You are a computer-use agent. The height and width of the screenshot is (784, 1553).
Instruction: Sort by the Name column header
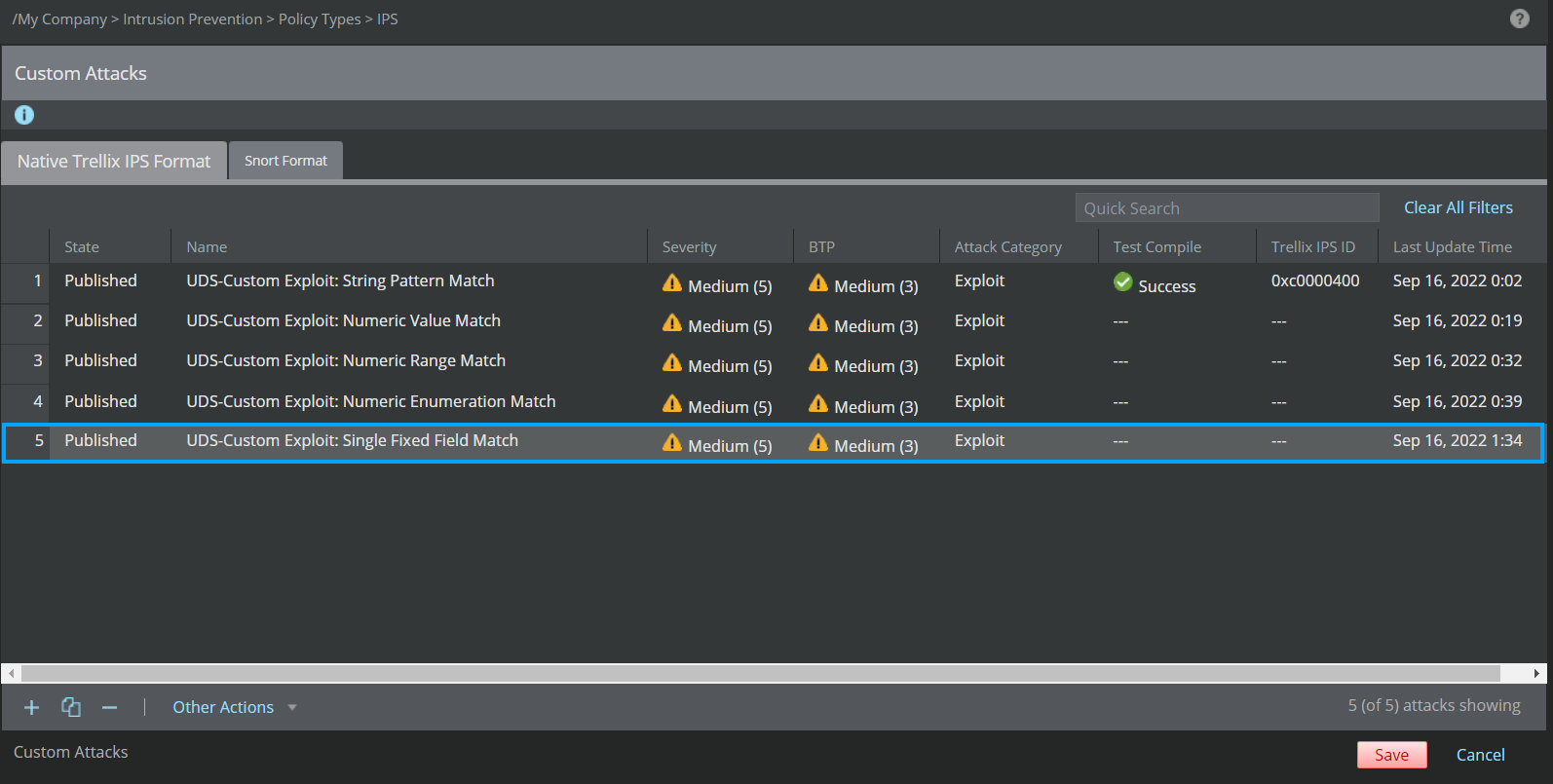pos(409,247)
